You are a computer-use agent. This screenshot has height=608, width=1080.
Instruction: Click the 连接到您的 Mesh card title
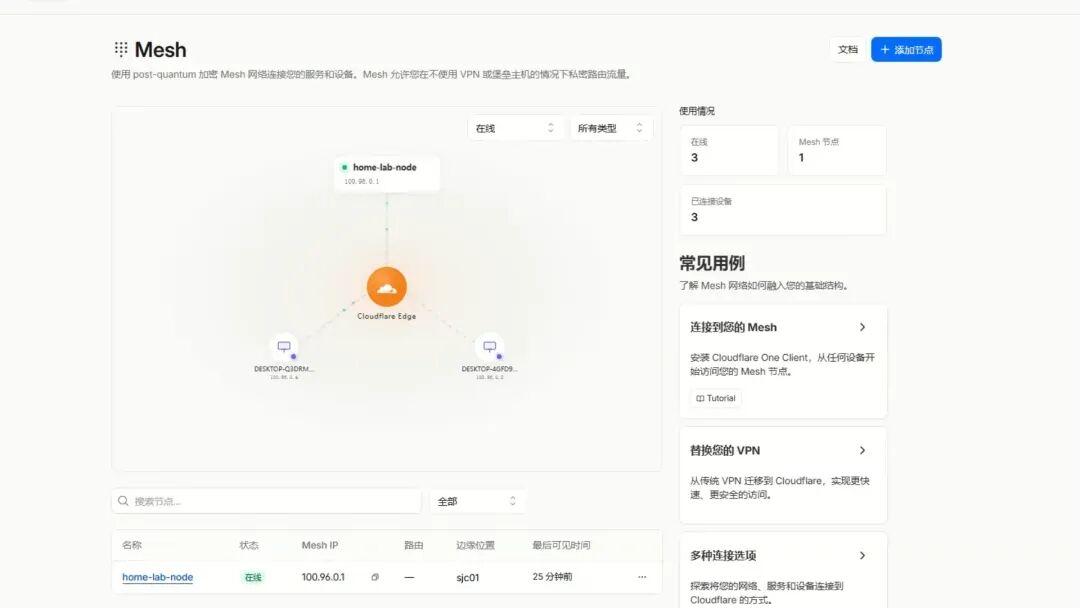734,327
